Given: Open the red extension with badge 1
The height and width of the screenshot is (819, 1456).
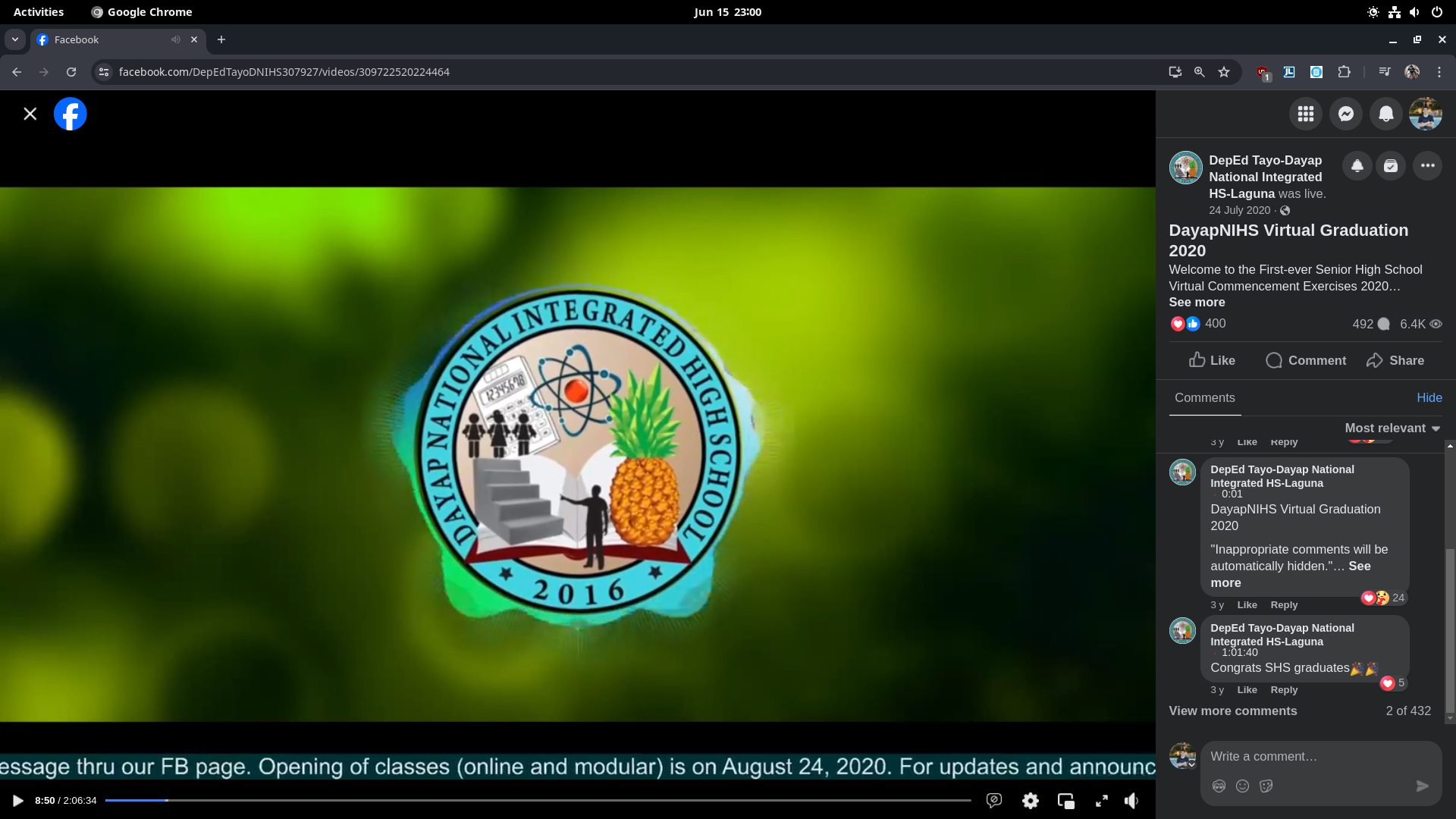Looking at the screenshot, I should point(1263,72).
